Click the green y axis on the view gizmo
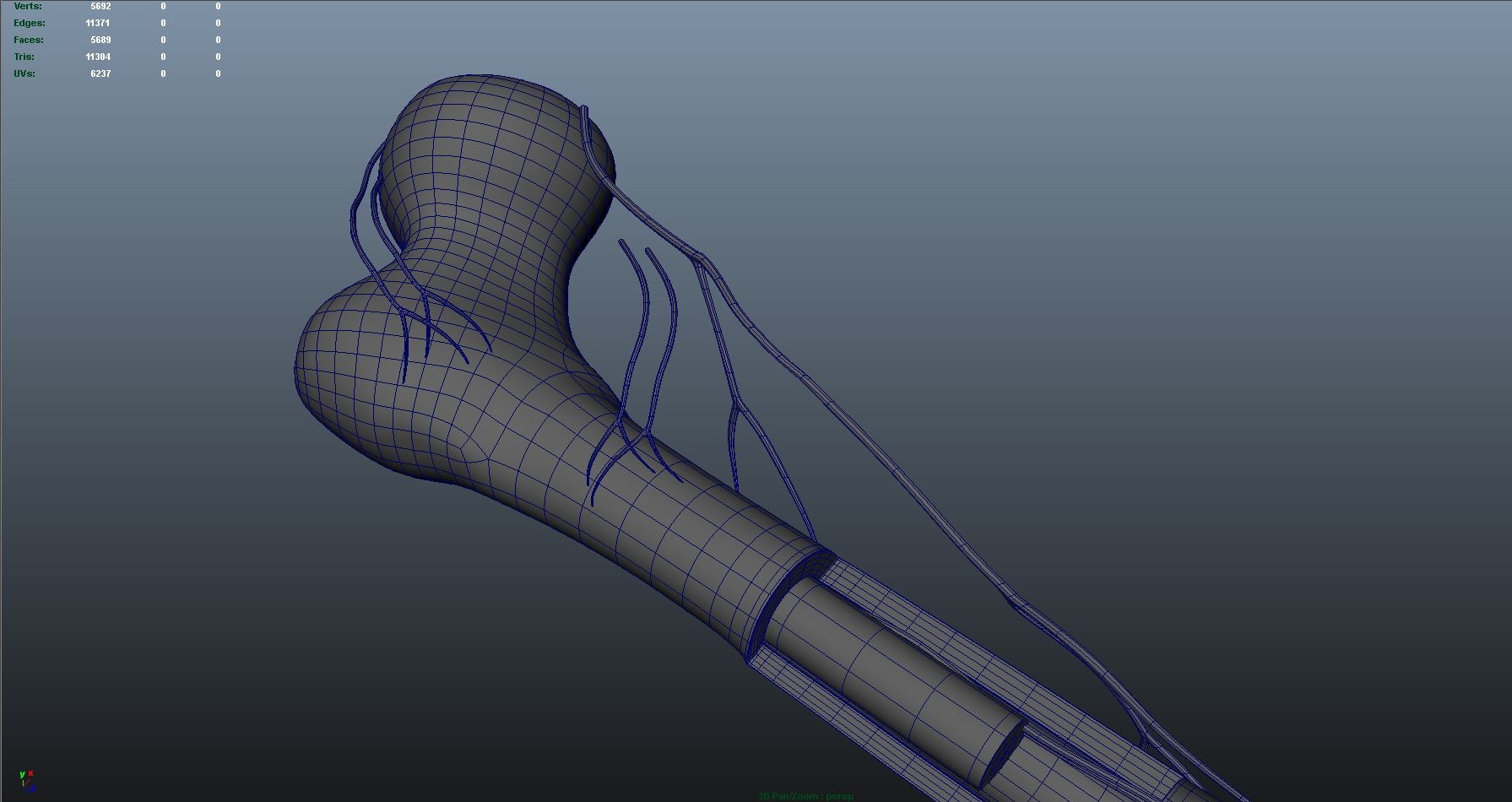 point(22,774)
